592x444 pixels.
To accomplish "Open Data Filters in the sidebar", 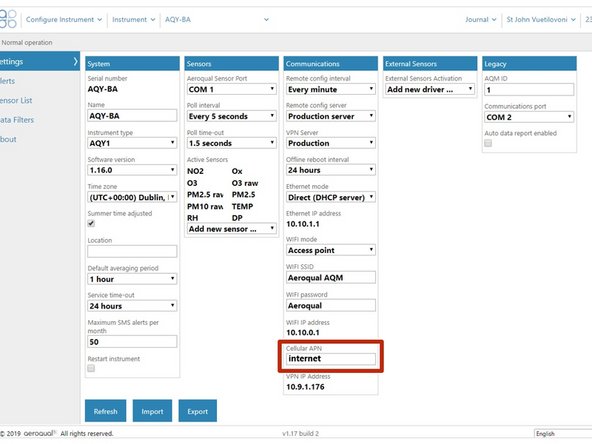I will [x=17, y=120].
